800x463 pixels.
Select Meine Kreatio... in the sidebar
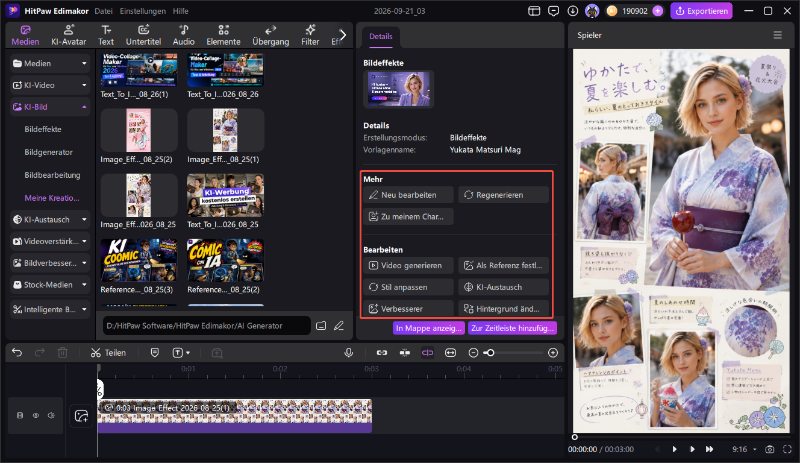coord(52,198)
